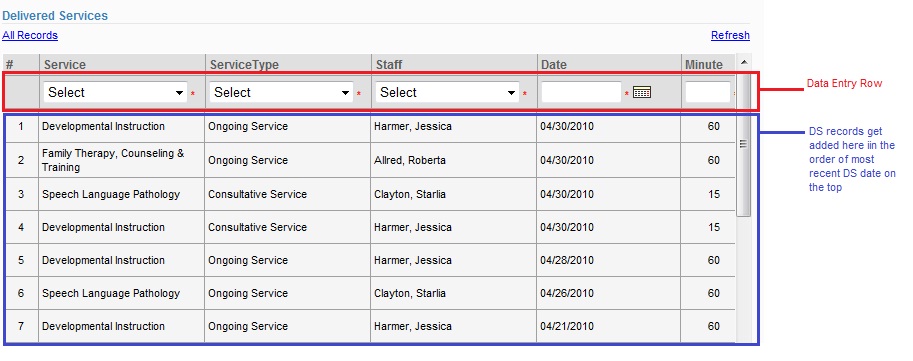Click Clayton, Starlia in row 6

click(x=410, y=293)
